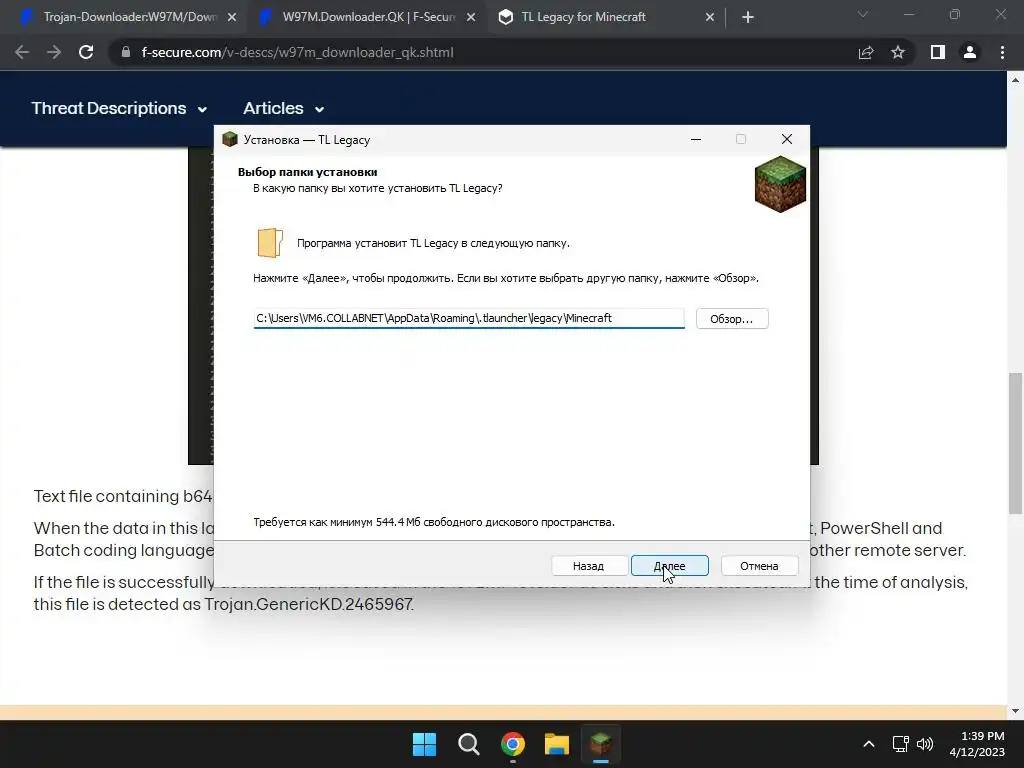Screen dimensions: 1024x768
Task: Close the TL Legacy installer window
Action: click(x=786, y=139)
